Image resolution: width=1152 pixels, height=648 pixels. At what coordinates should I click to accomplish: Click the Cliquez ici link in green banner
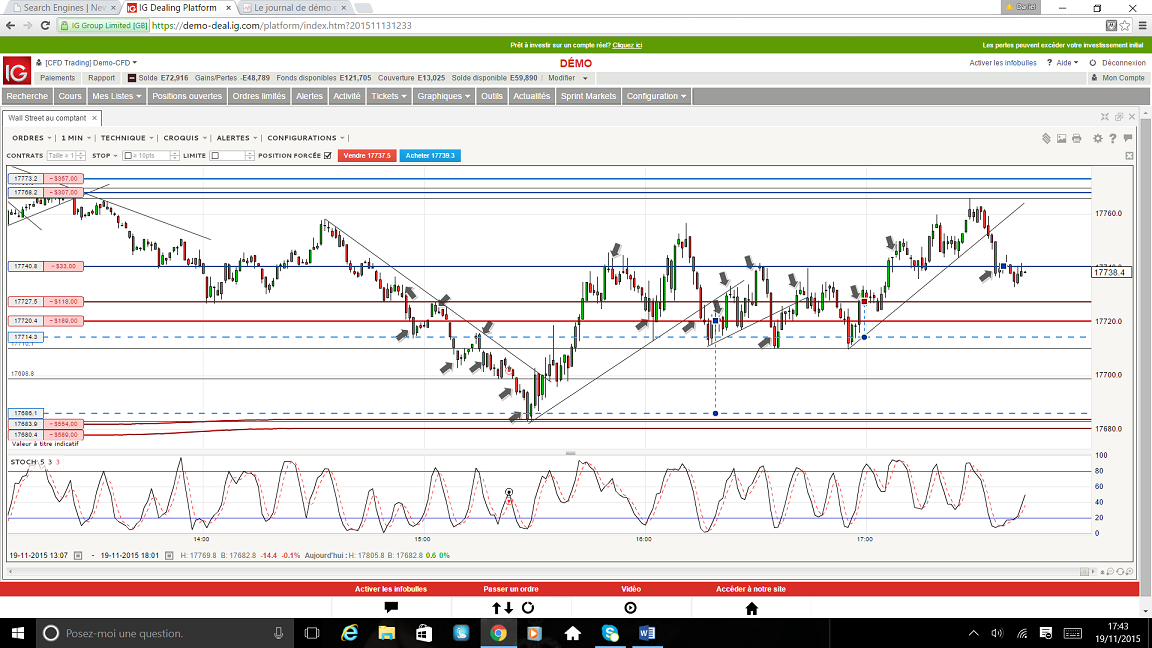coord(627,46)
